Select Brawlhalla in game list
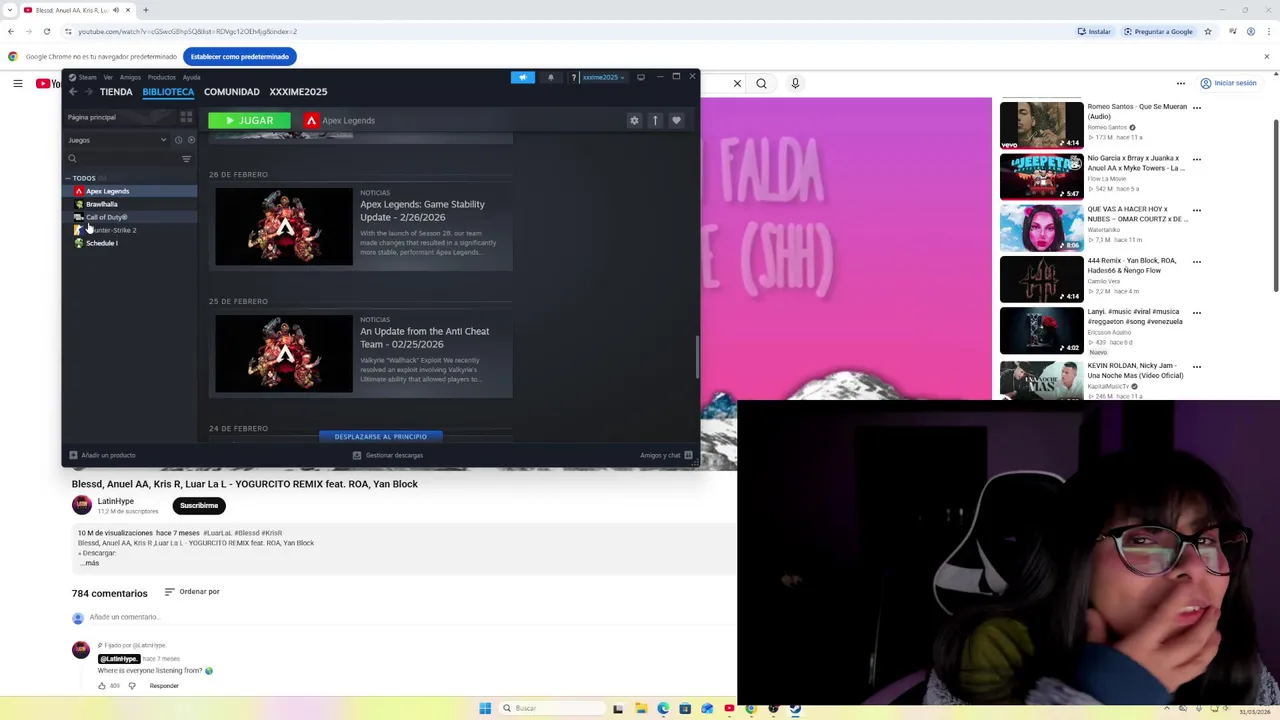This screenshot has width=1280, height=720. [x=130, y=204]
